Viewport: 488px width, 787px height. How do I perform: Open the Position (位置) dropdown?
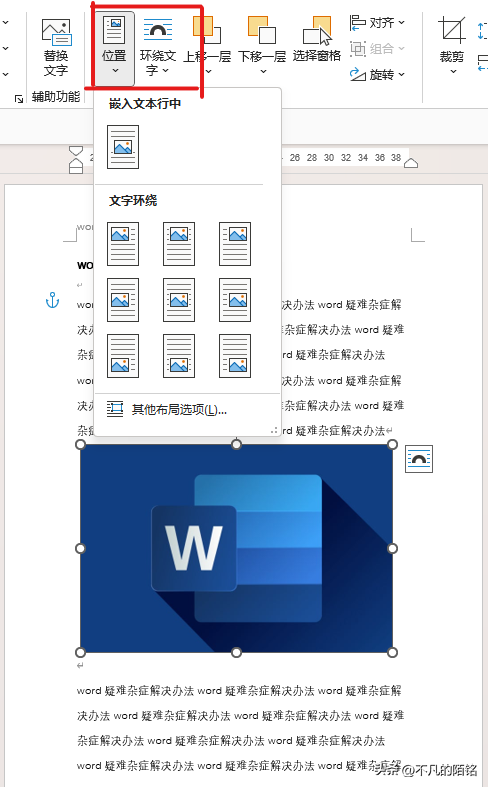tap(114, 47)
